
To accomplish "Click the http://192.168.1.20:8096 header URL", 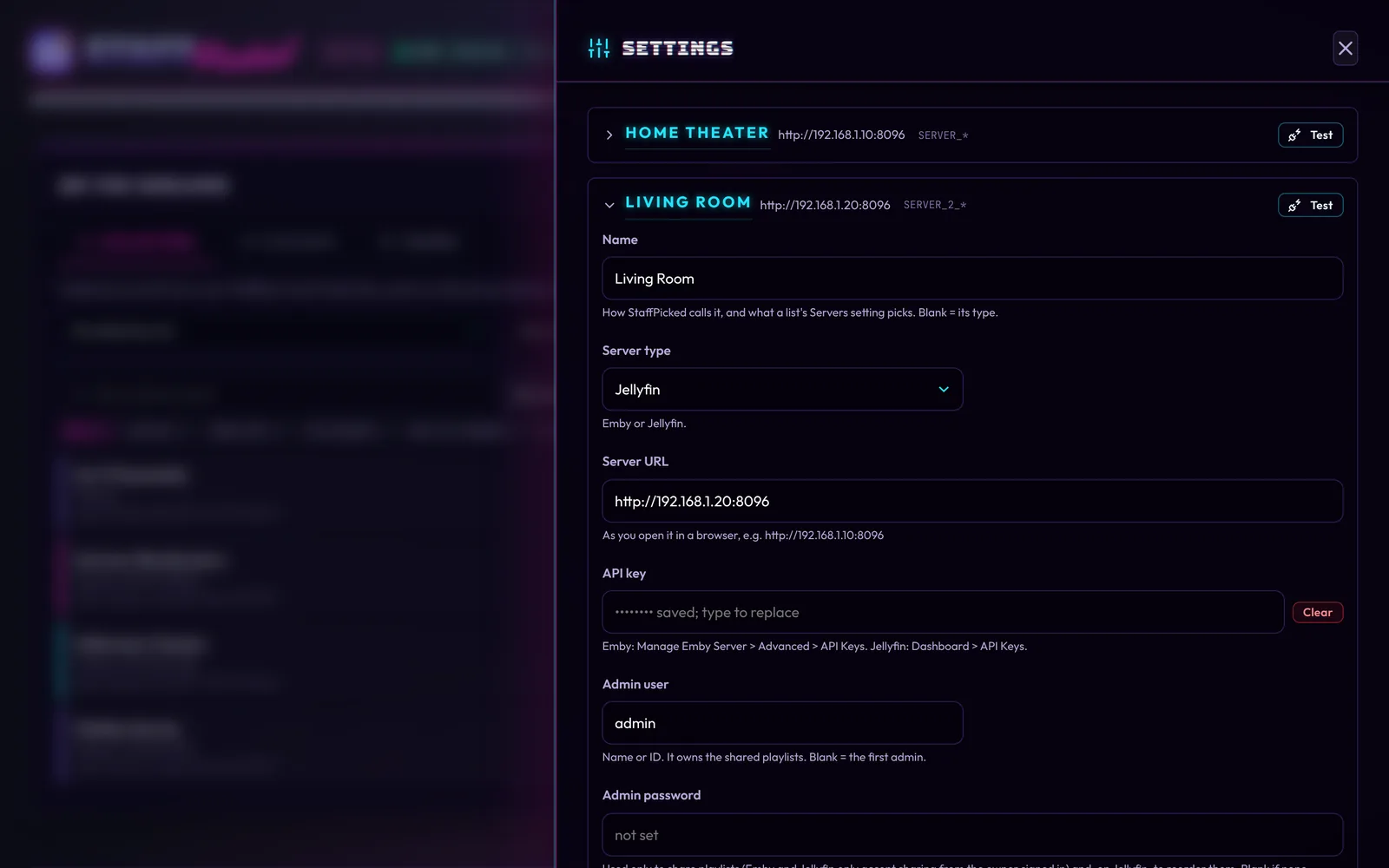I will [x=825, y=205].
